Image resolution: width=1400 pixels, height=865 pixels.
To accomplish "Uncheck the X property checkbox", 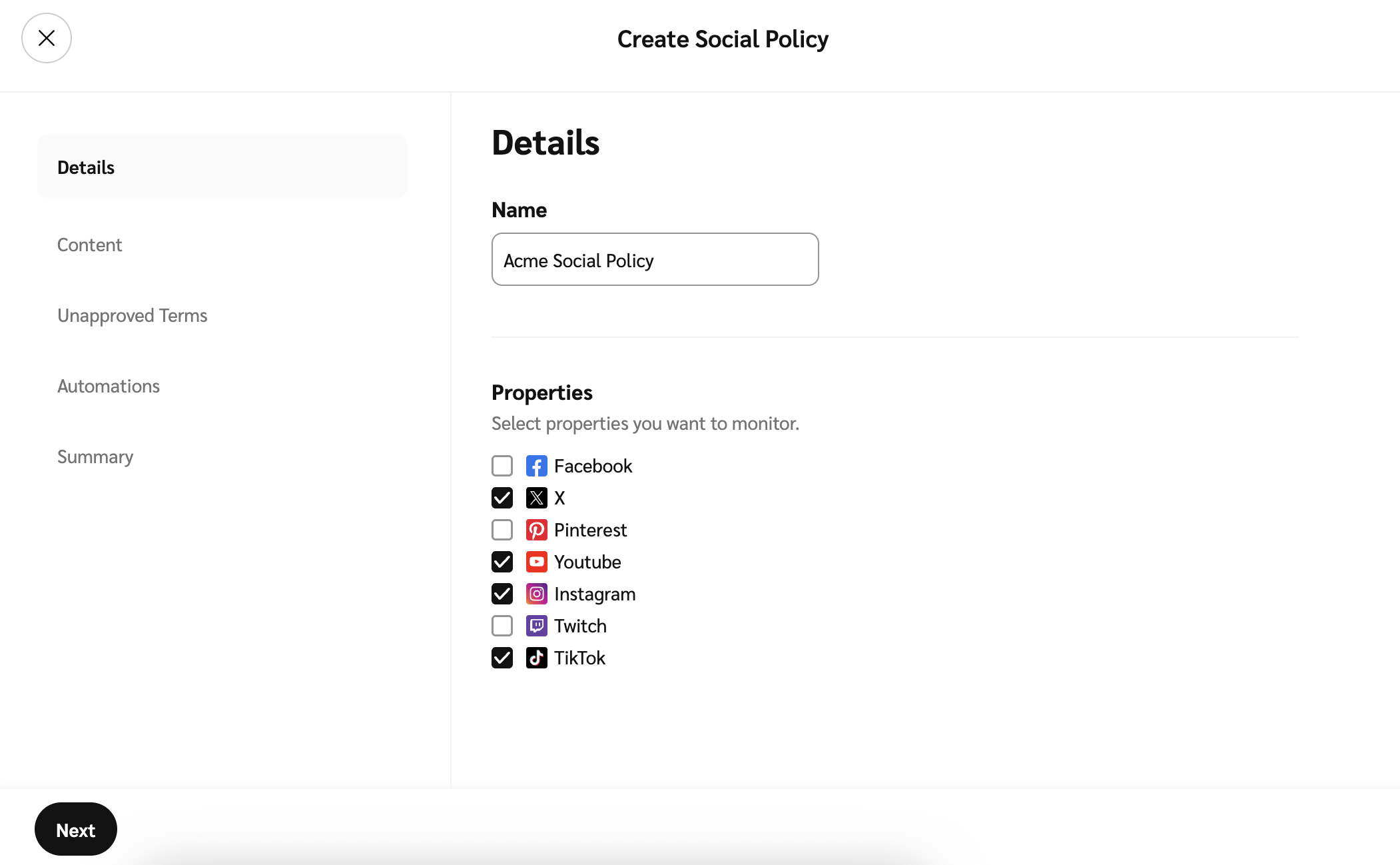I will pos(502,498).
